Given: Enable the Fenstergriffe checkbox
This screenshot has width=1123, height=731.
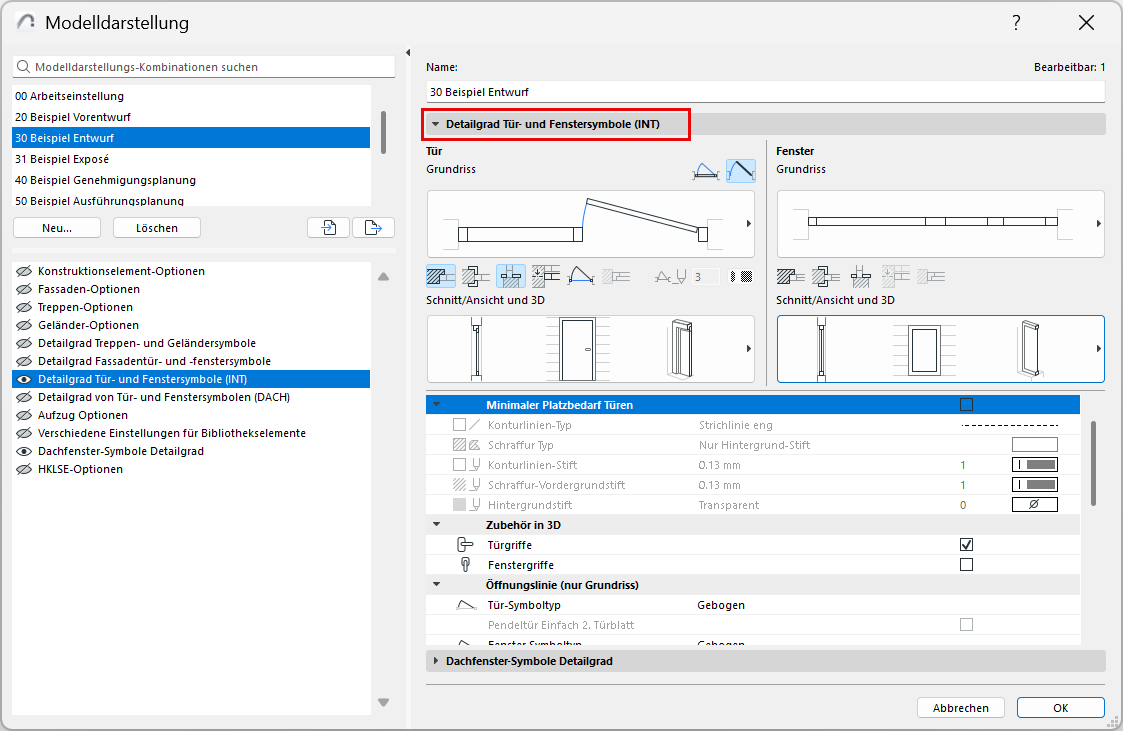Looking at the screenshot, I should pyautogui.click(x=966, y=565).
